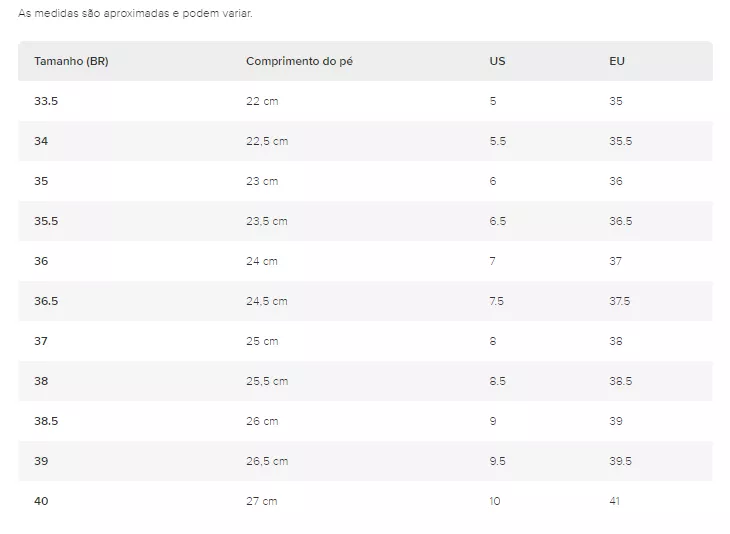Image resolution: width=730 pixels, height=534 pixels.
Task: Select BR size 35 row label
Action: click(41, 181)
